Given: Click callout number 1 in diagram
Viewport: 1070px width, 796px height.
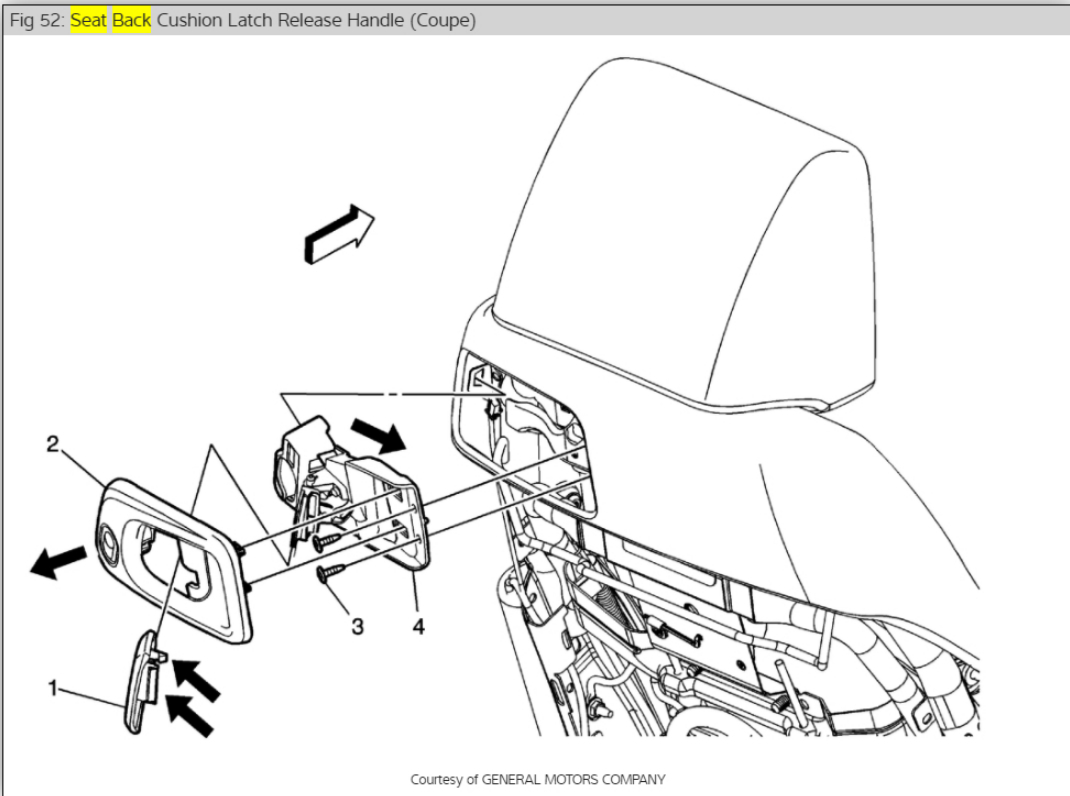Looking at the screenshot, I should (53, 687).
